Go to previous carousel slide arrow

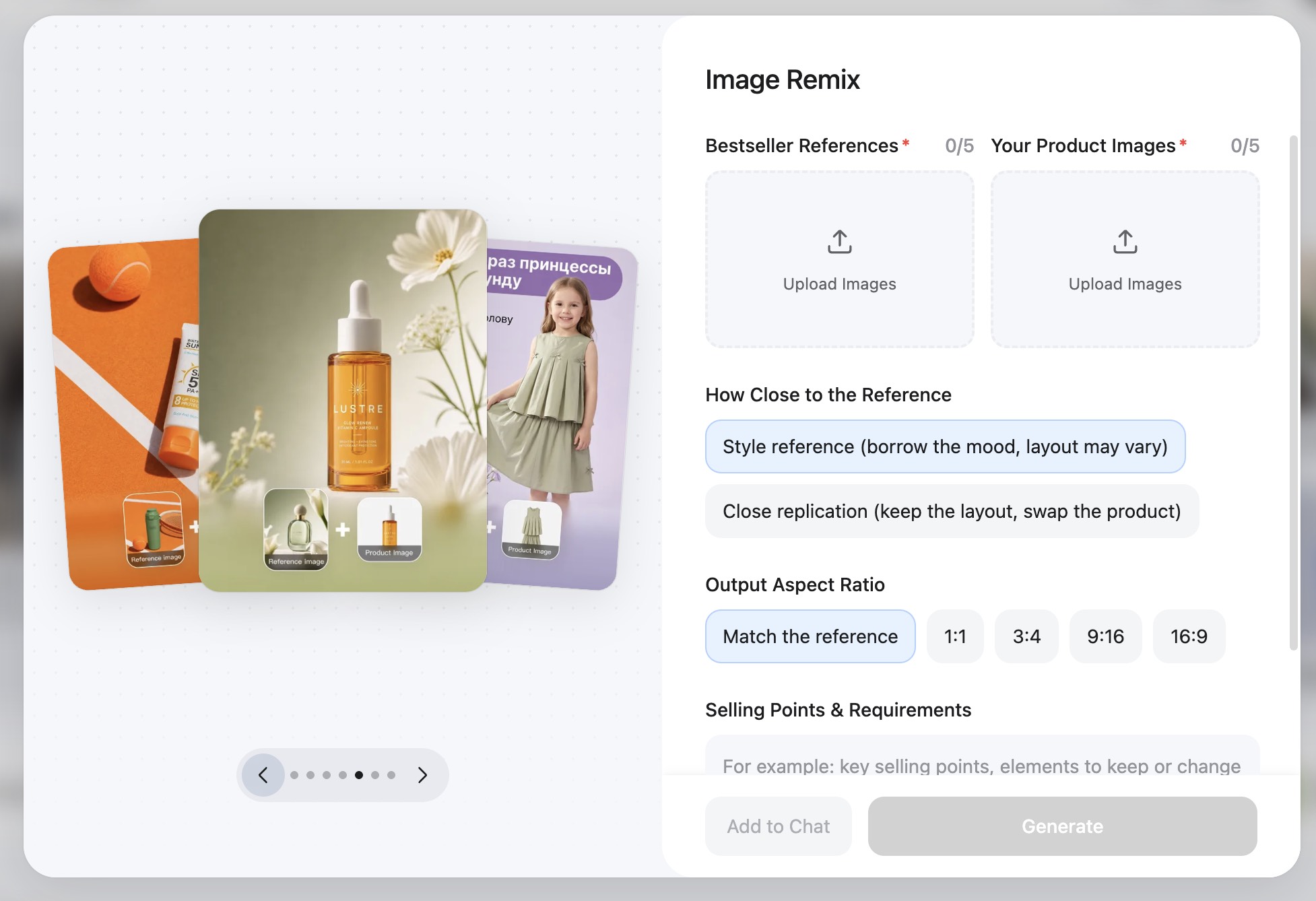click(263, 775)
